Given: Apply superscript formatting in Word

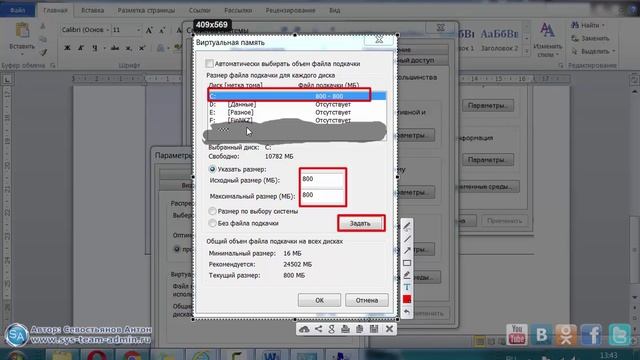Looking at the screenshot, I should (142, 48).
